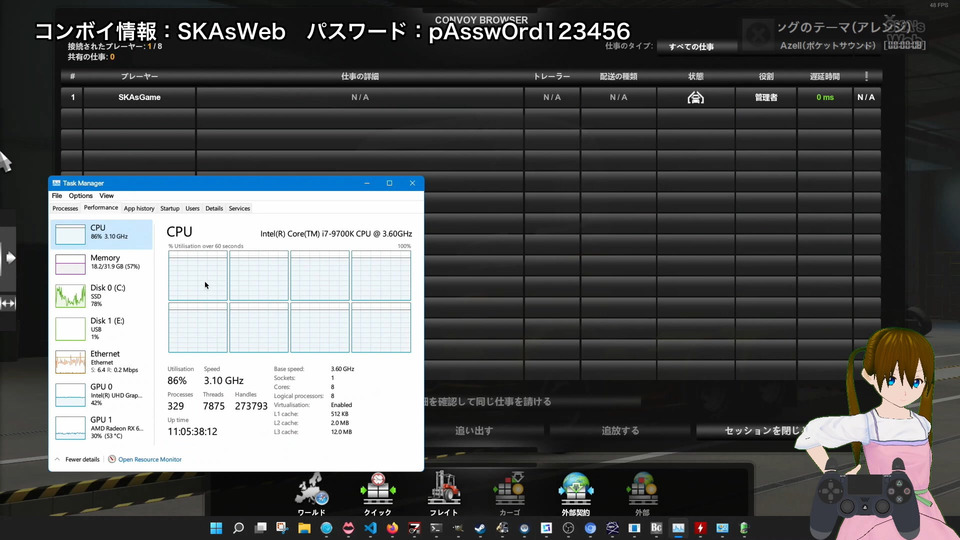
Task: Launch Snipping Tool from taskbar
Action: 282,528
